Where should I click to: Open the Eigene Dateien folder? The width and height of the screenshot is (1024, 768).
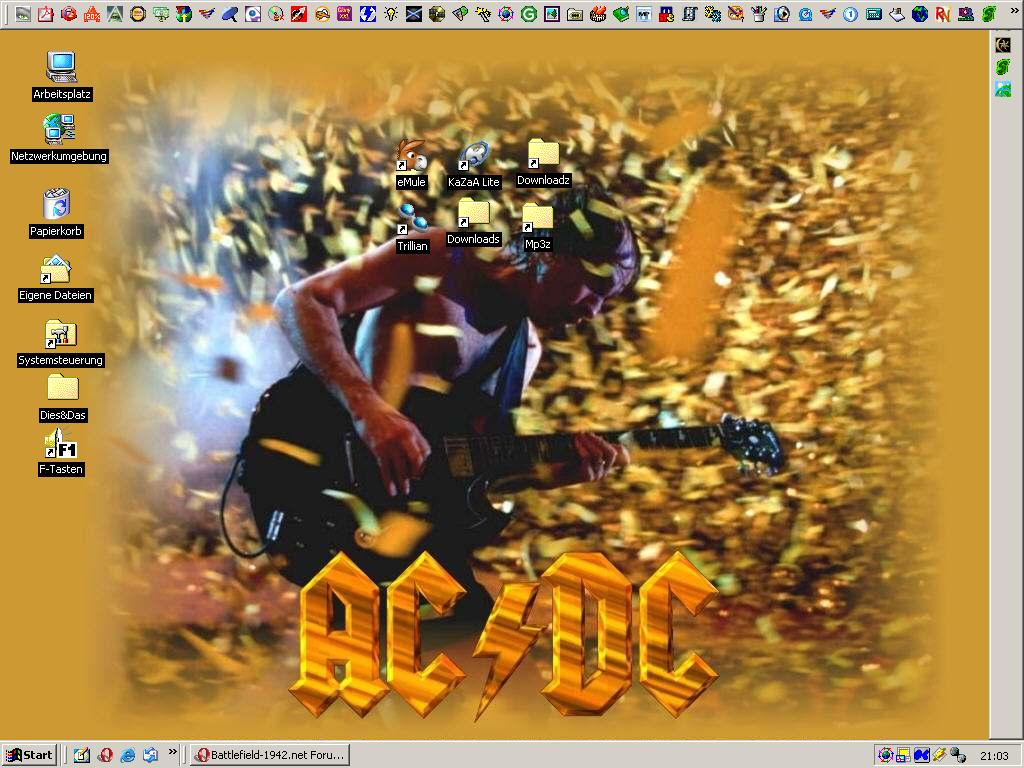55,270
